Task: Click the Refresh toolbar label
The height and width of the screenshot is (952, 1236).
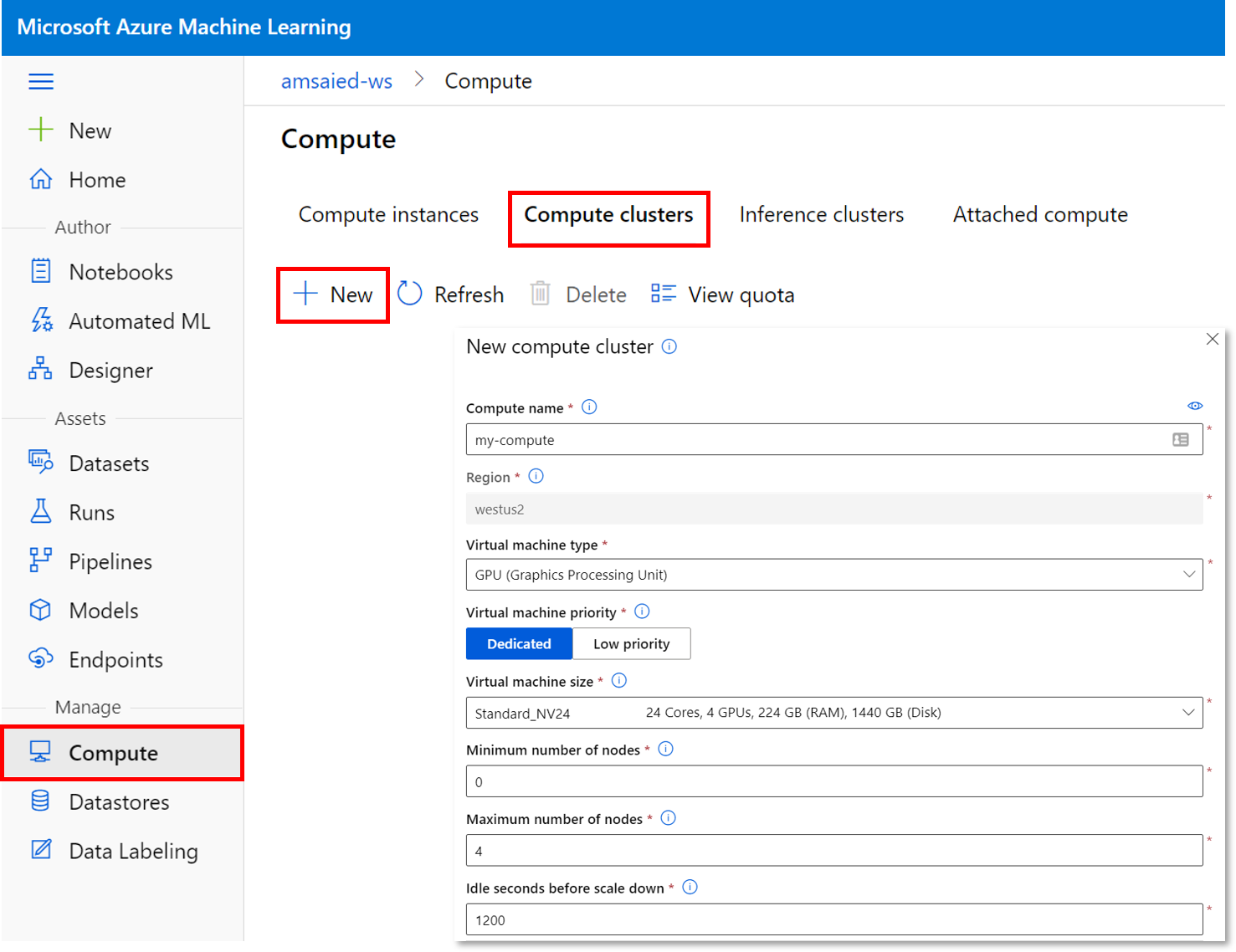Action: point(469,294)
